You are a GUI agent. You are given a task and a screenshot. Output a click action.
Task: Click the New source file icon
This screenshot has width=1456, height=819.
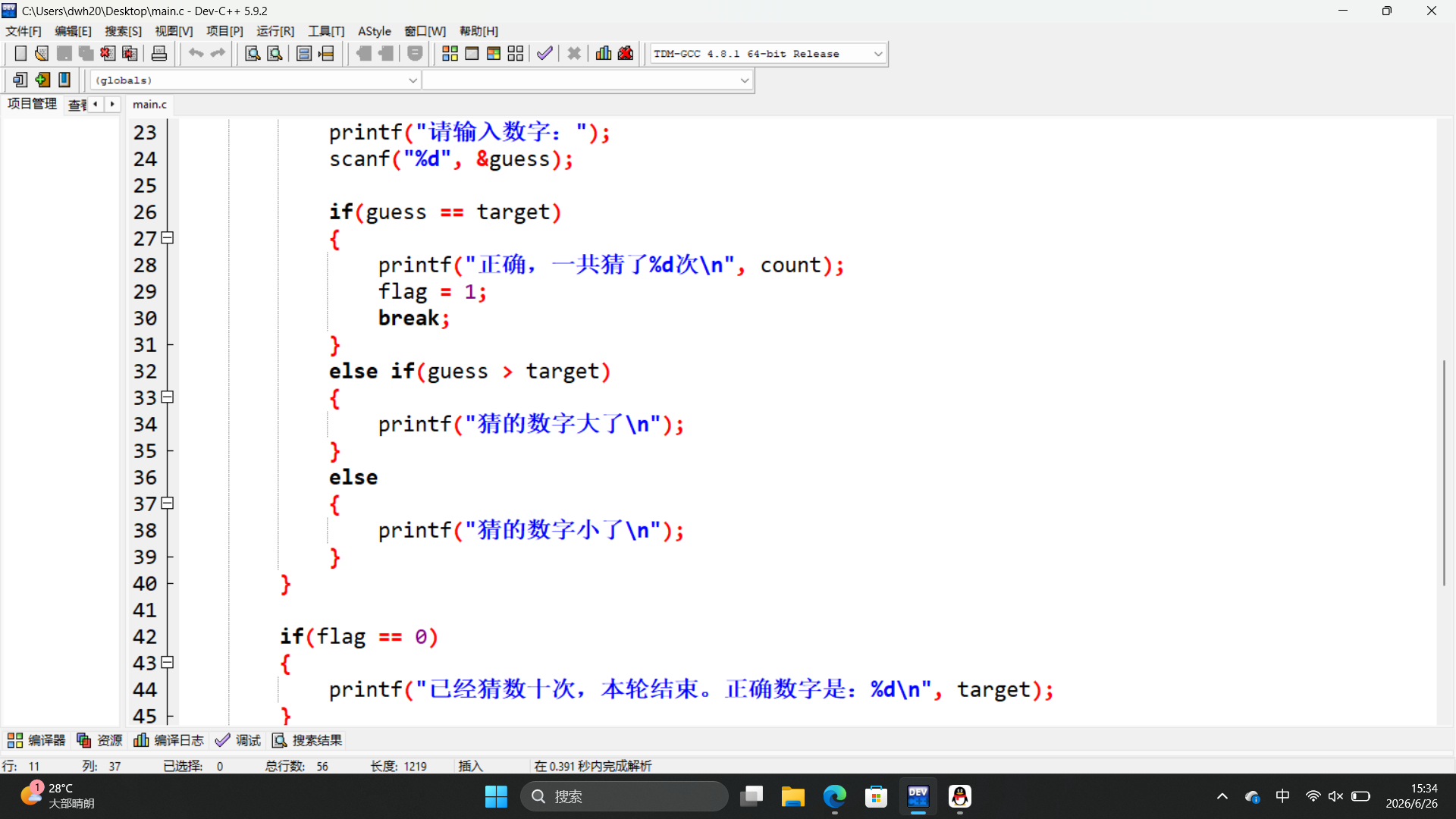click(20, 54)
